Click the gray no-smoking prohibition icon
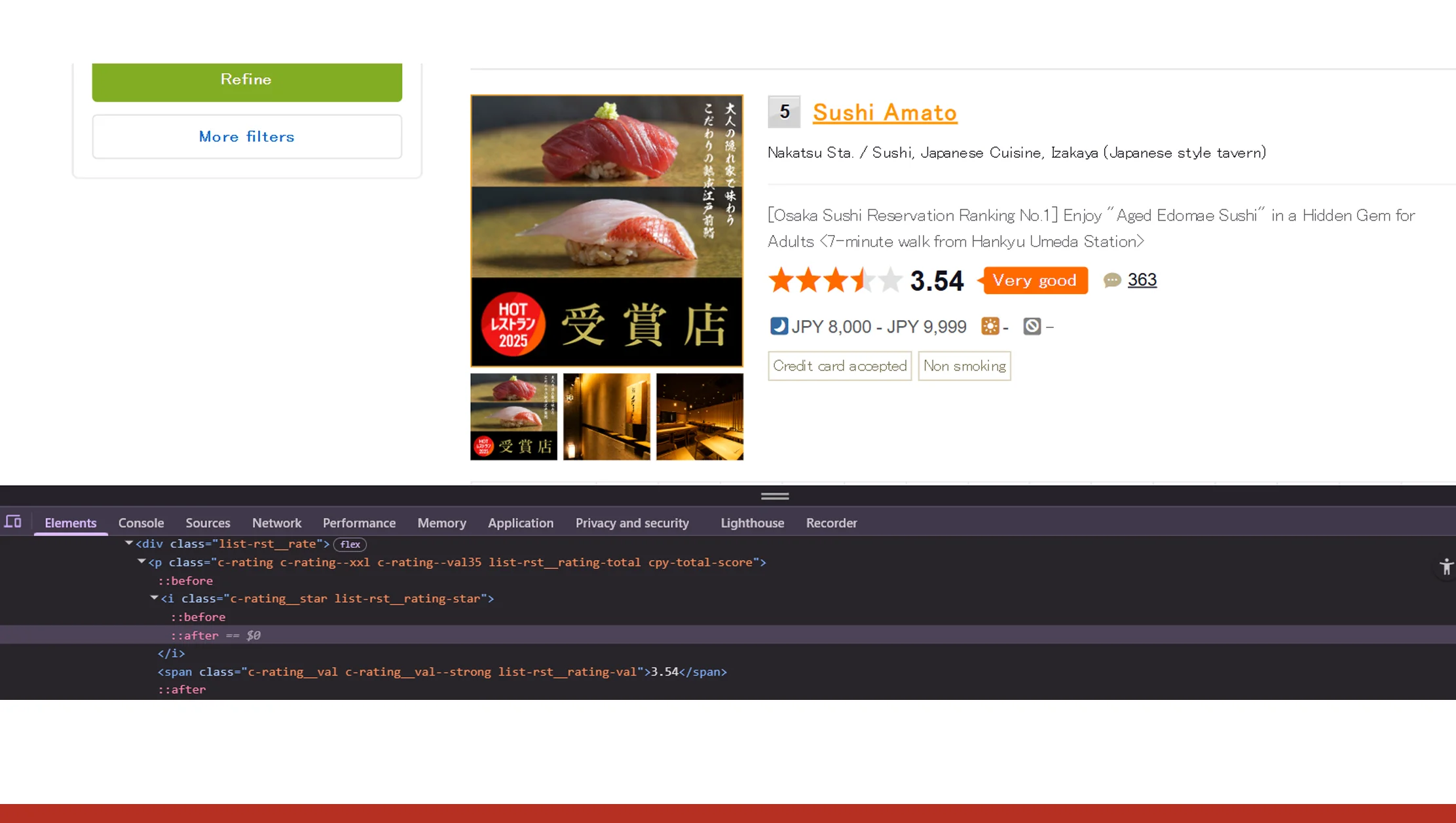Viewport: 1456px width, 823px height. (x=1032, y=326)
